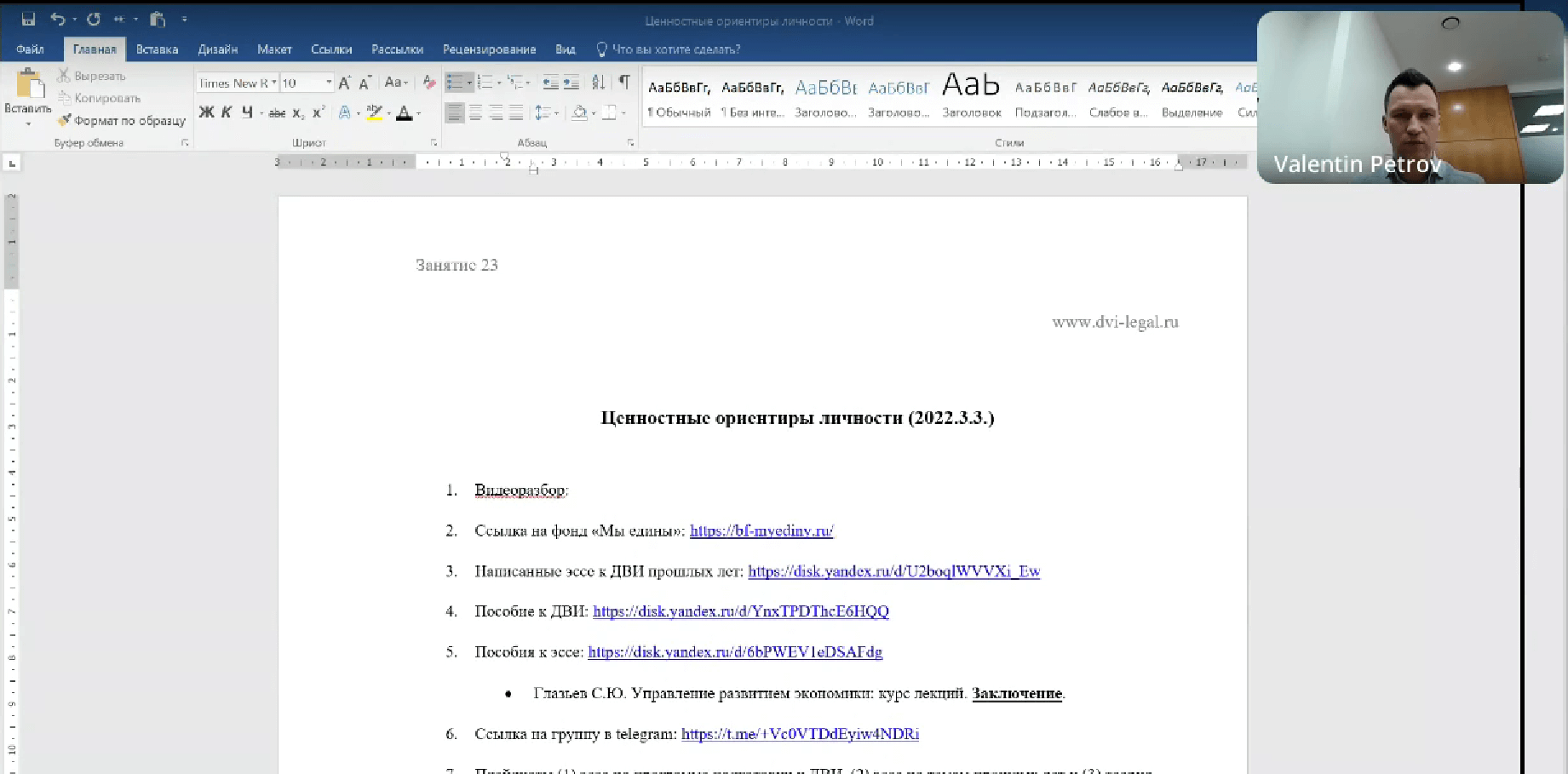
Task: Apply strikethrough formatting
Action: [x=277, y=112]
